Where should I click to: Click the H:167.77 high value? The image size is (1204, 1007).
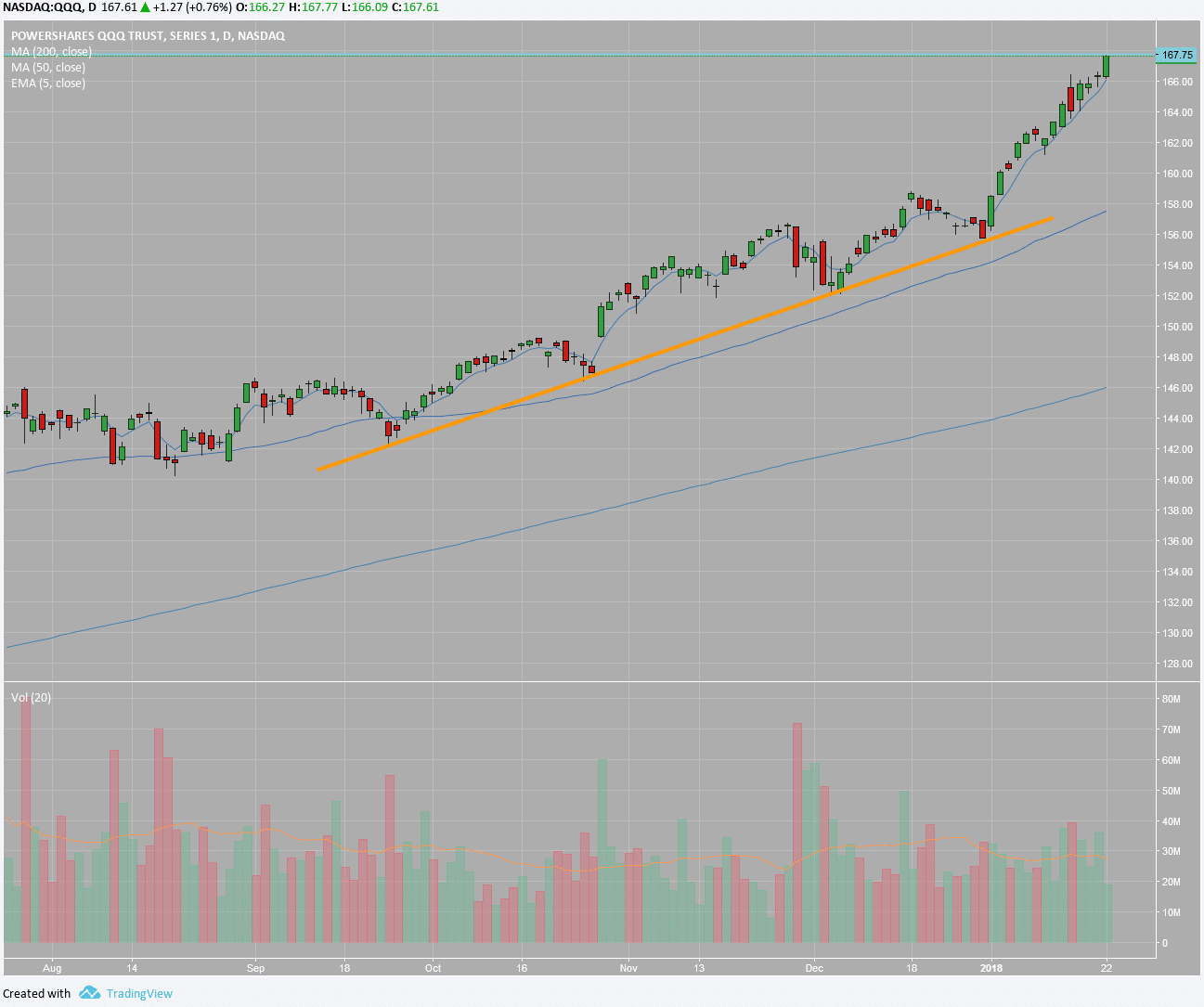315,7
